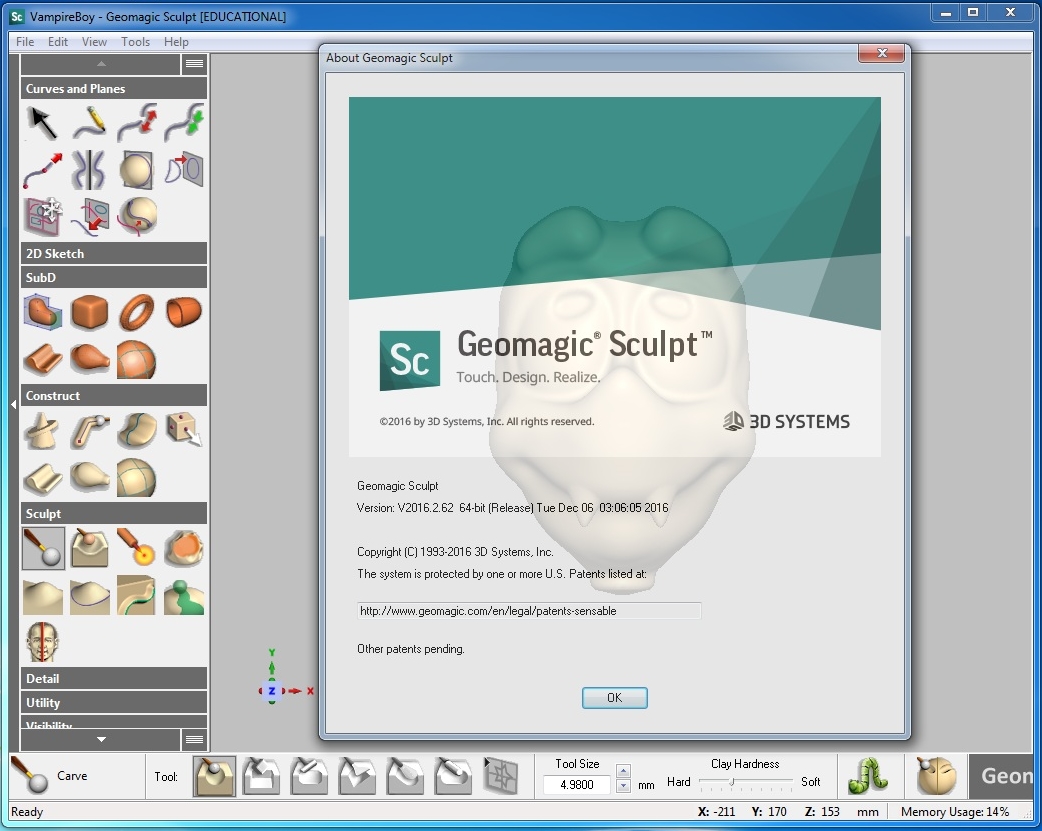Screen dimensions: 1042x831
Task: Open the Edit menu
Action: point(58,42)
